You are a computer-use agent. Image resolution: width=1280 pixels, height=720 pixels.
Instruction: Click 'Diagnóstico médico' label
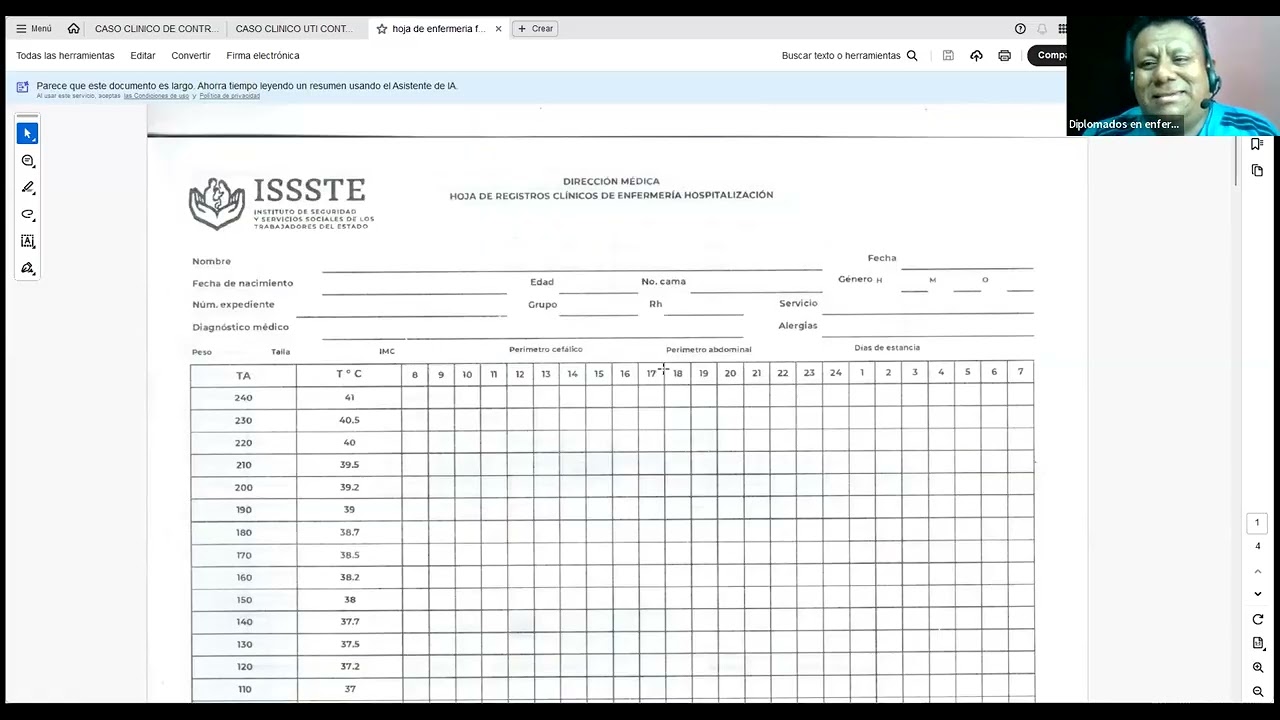click(240, 327)
